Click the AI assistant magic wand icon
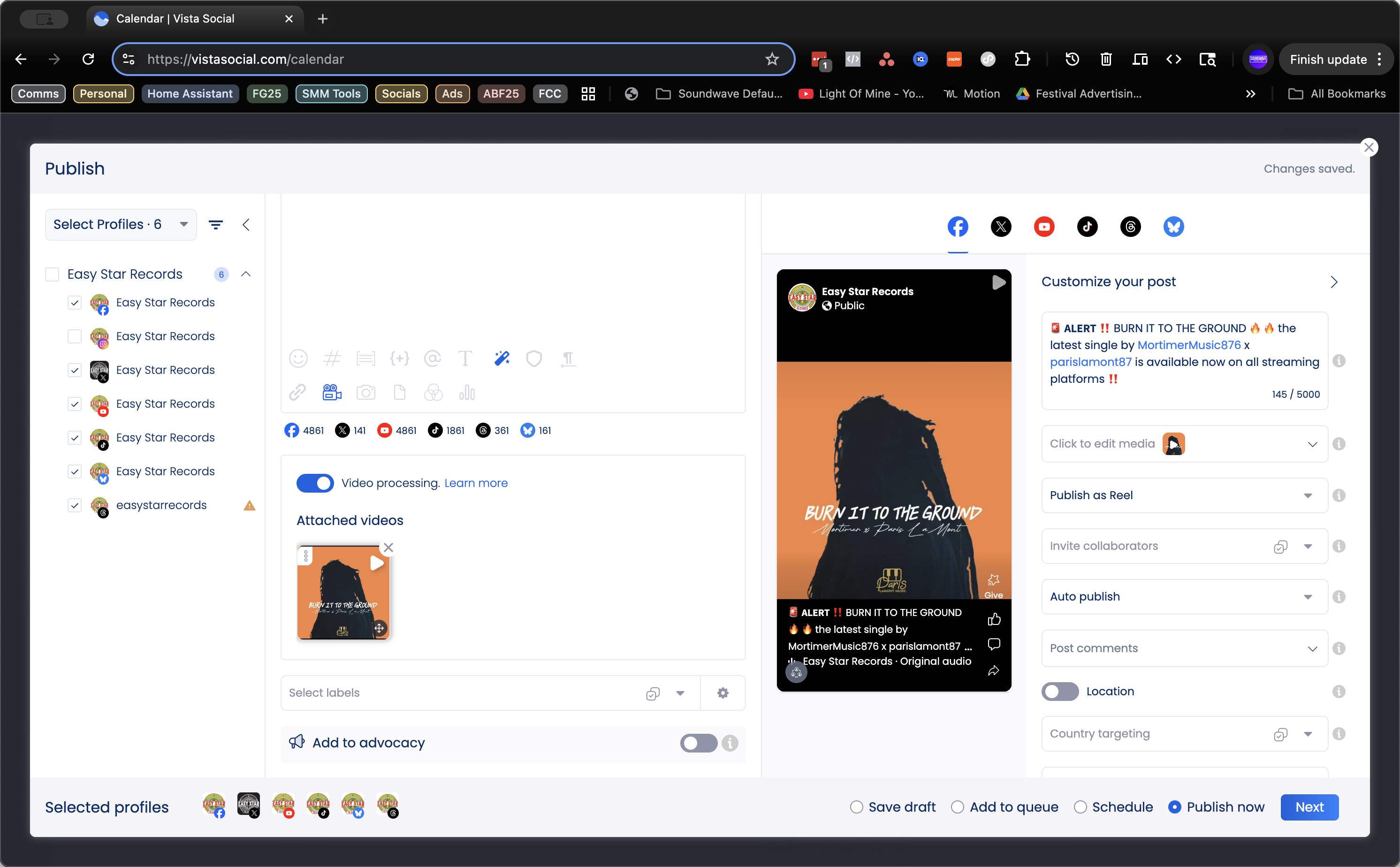 (502, 359)
